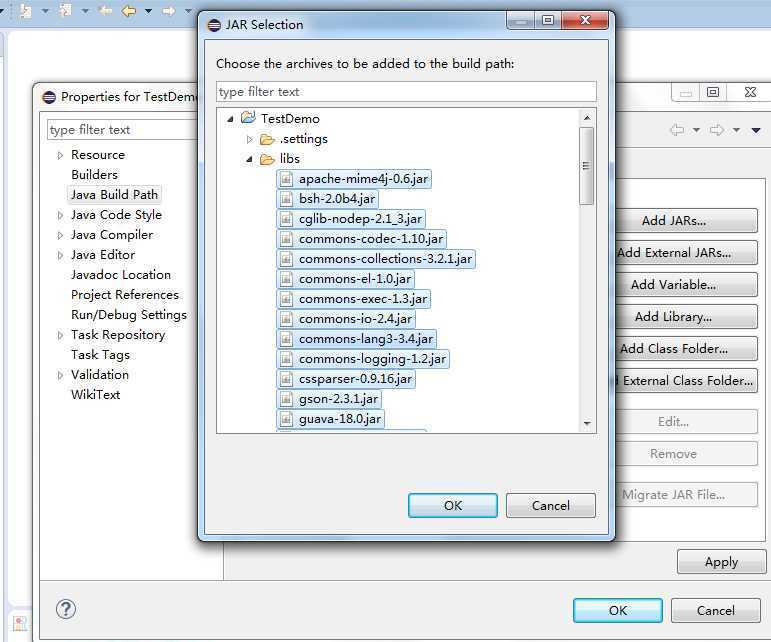Screen dimensions: 771x642
Task: Click Add Class Folder... button
Action: tap(686, 349)
